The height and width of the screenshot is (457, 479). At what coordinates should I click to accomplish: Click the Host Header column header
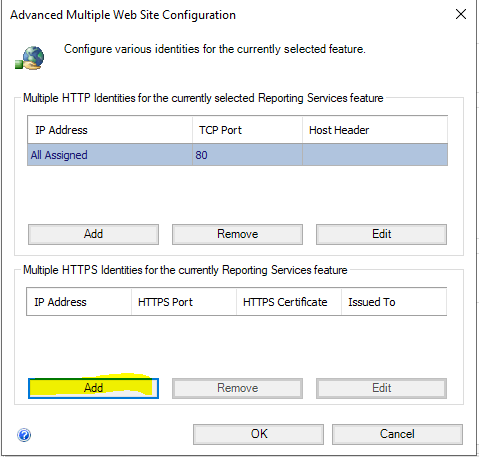coord(375,130)
